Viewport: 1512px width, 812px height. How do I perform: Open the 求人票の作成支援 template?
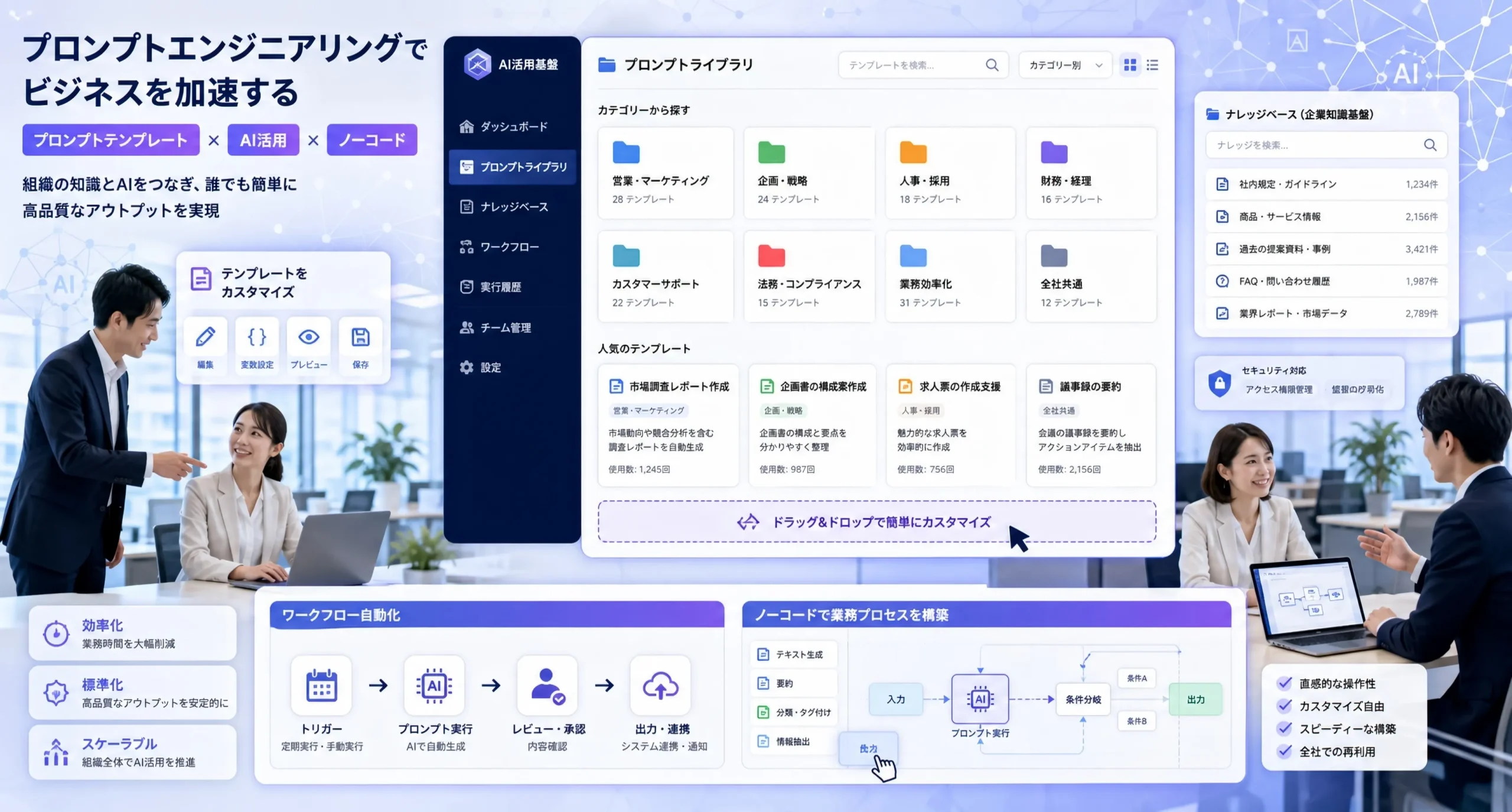click(950, 426)
